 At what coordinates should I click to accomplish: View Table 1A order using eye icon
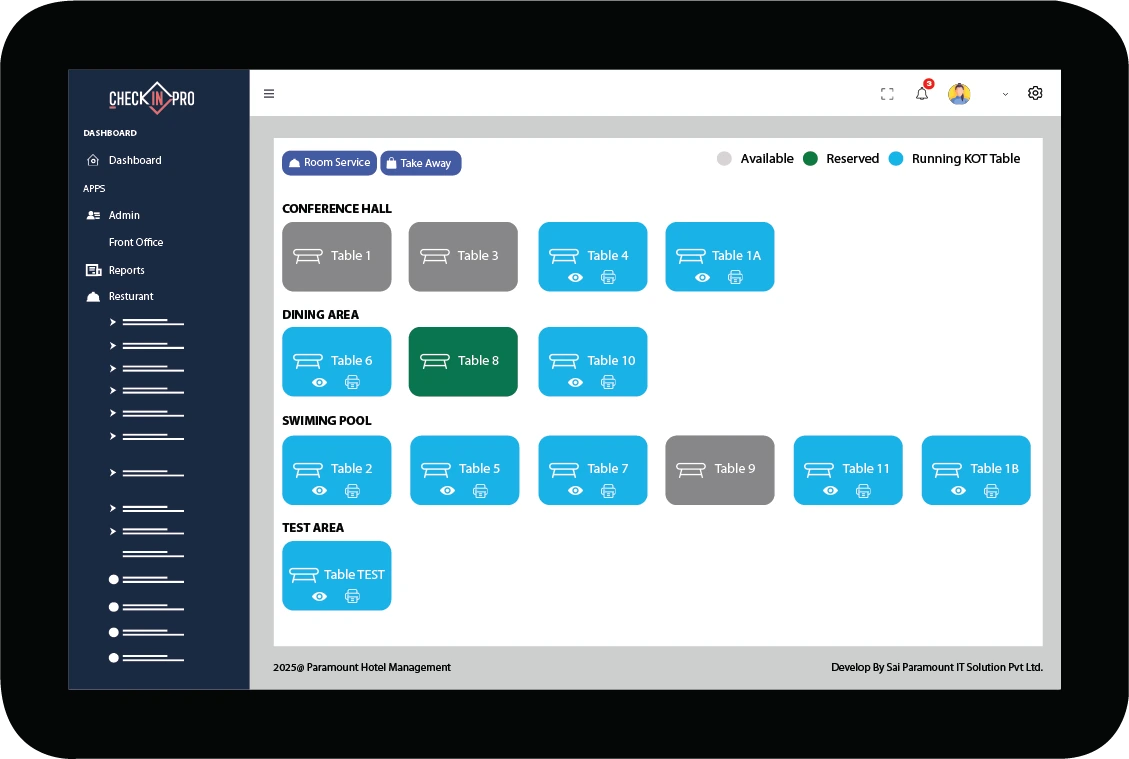pos(703,278)
